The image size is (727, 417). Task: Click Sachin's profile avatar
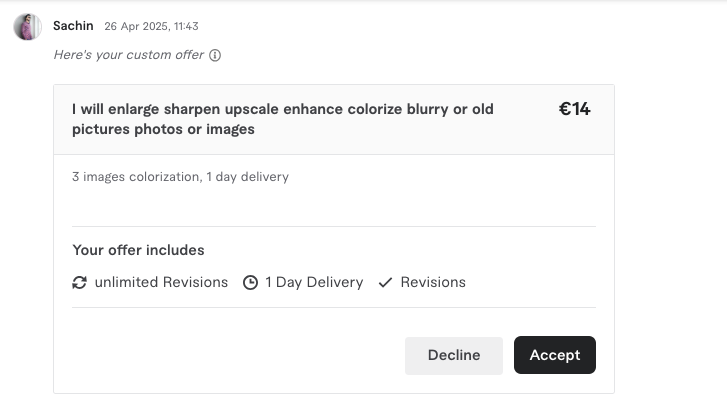(x=27, y=27)
